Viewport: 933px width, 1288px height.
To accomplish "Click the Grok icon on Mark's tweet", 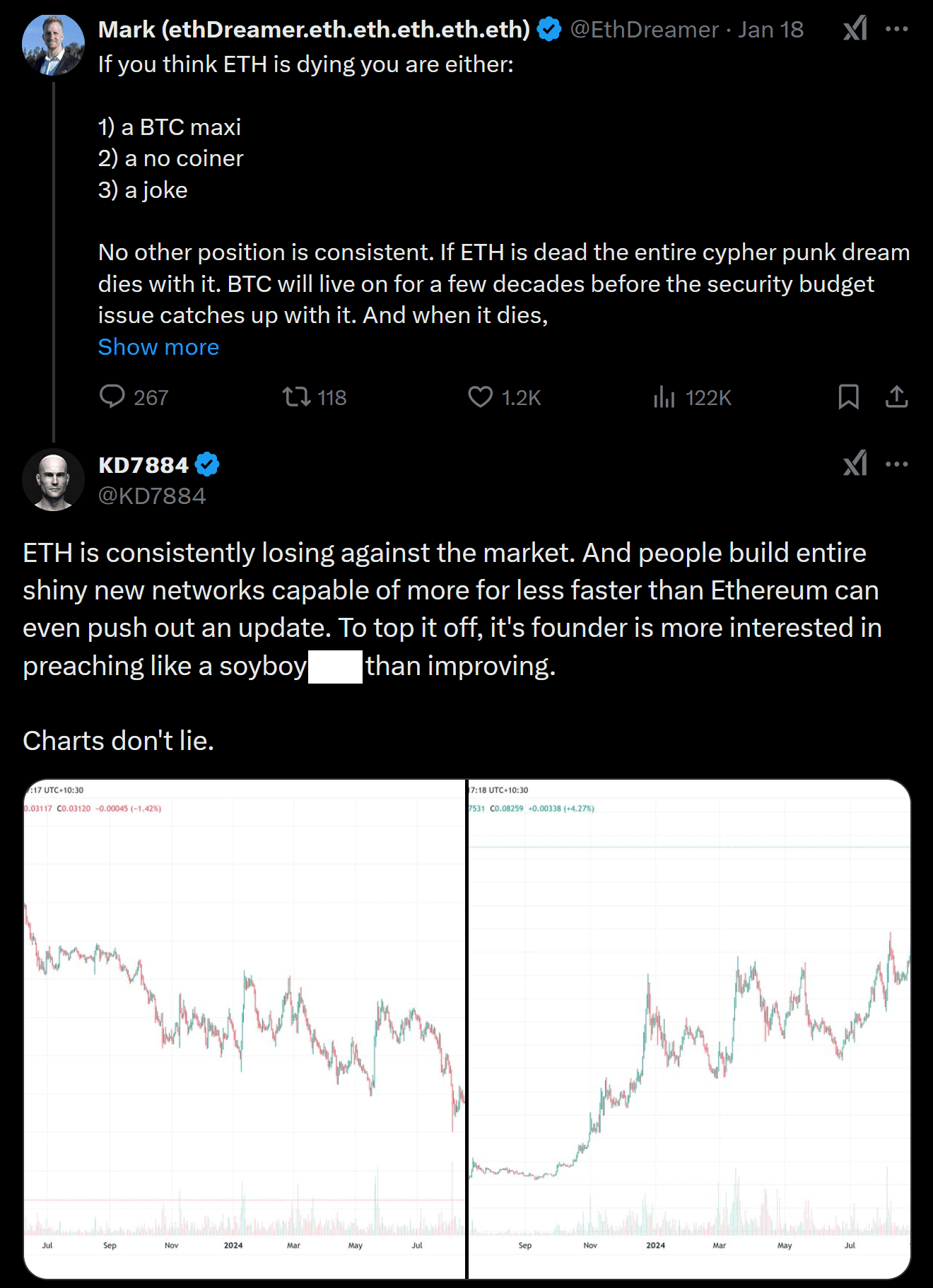I will pyautogui.click(x=855, y=29).
